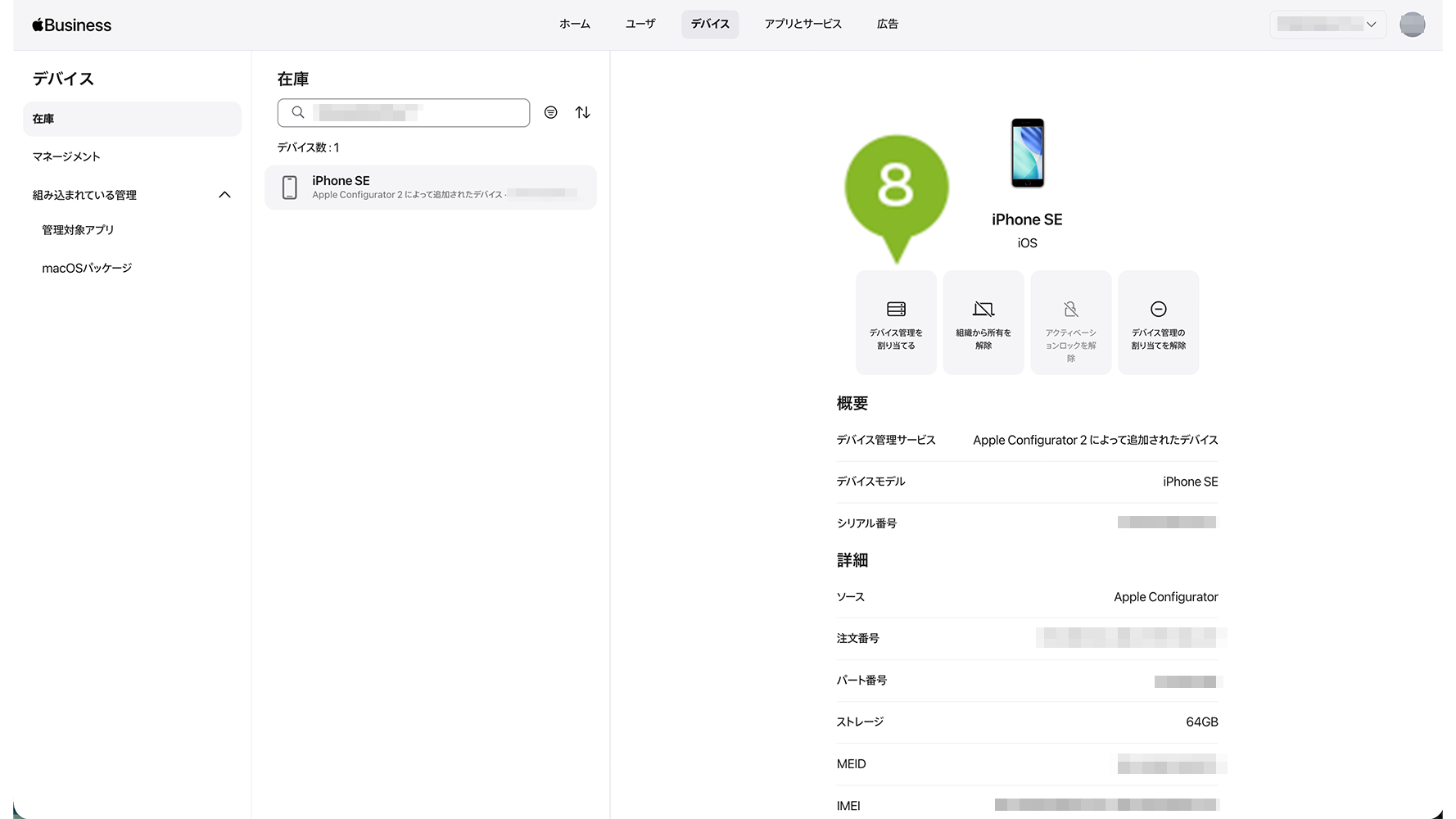This screenshot has width=1456, height=819.
Task: Click the filter icon beside search field
Action: pos(550,112)
